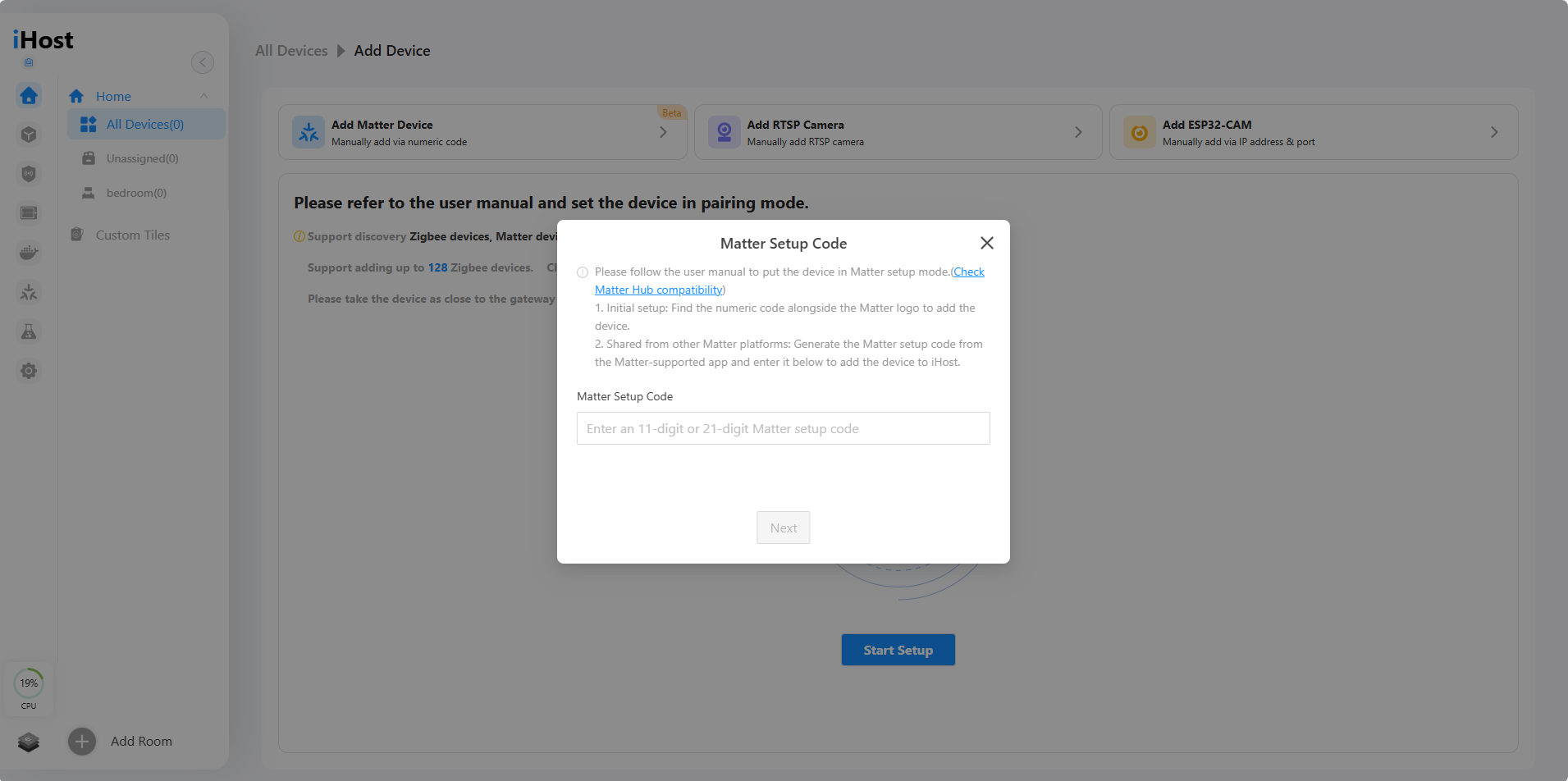Switch to All Devices(0) in the sidebar
The width and height of the screenshot is (1568, 781).
(x=145, y=124)
